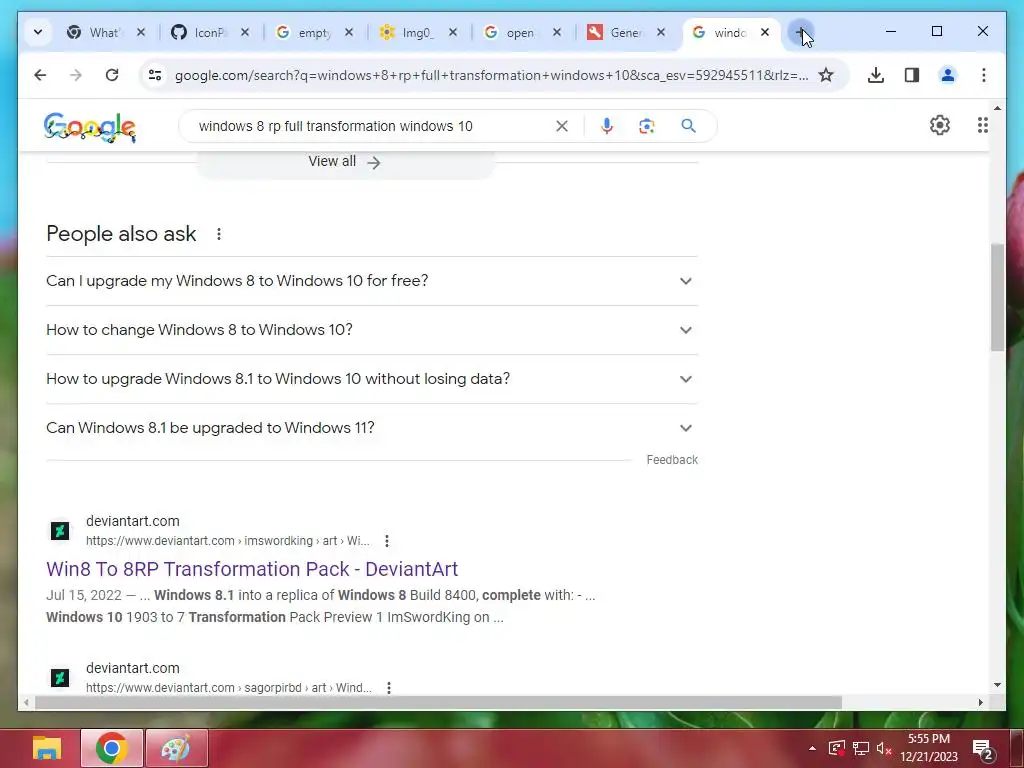Go forward with the forward arrow

pos(76,75)
